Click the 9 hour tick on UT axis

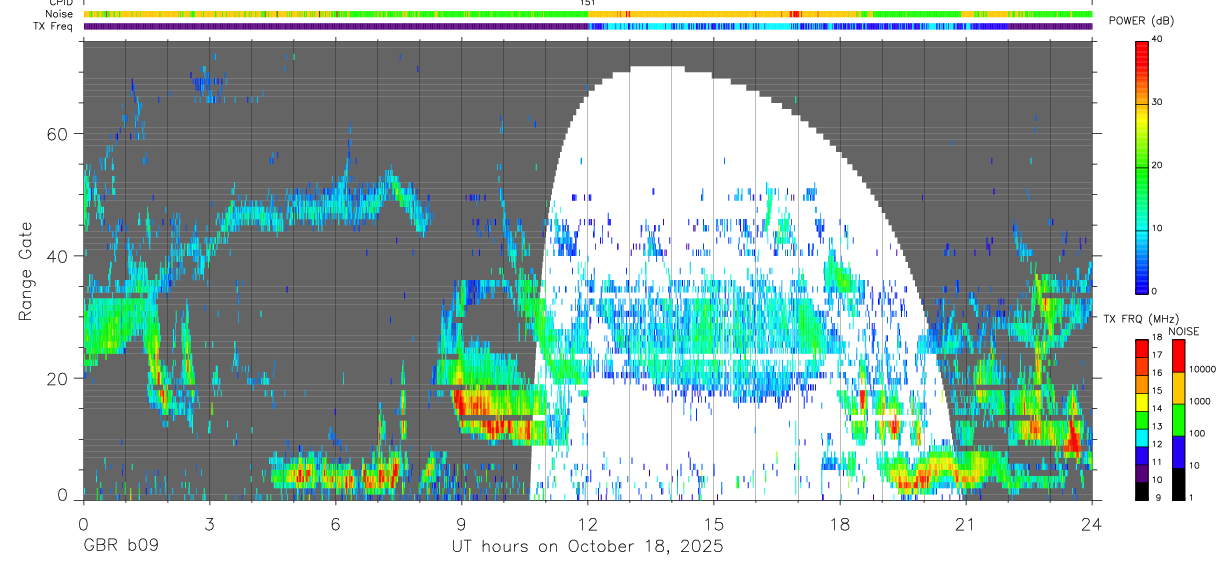point(461,523)
